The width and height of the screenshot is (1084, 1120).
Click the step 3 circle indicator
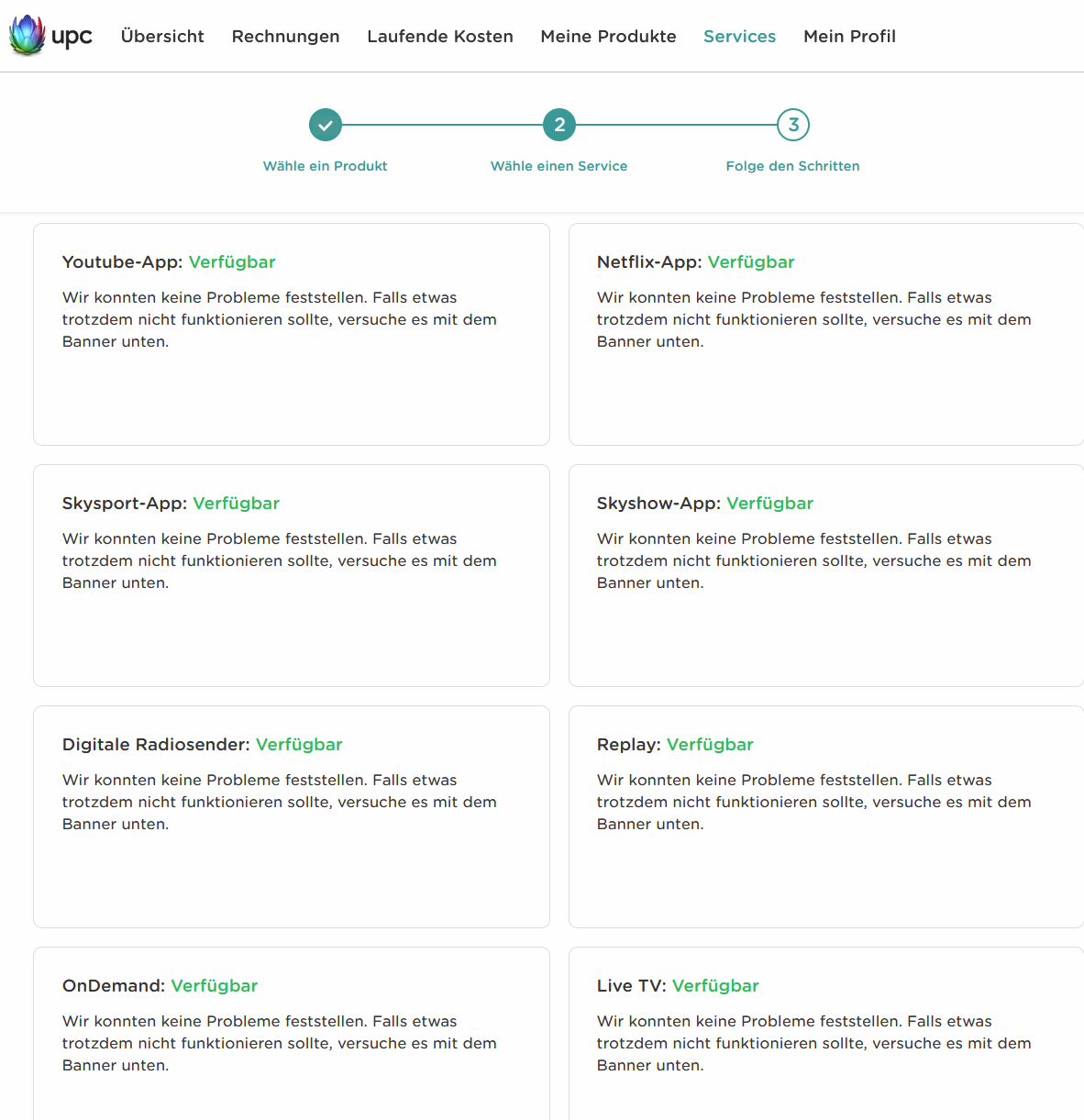(x=793, y=125)
